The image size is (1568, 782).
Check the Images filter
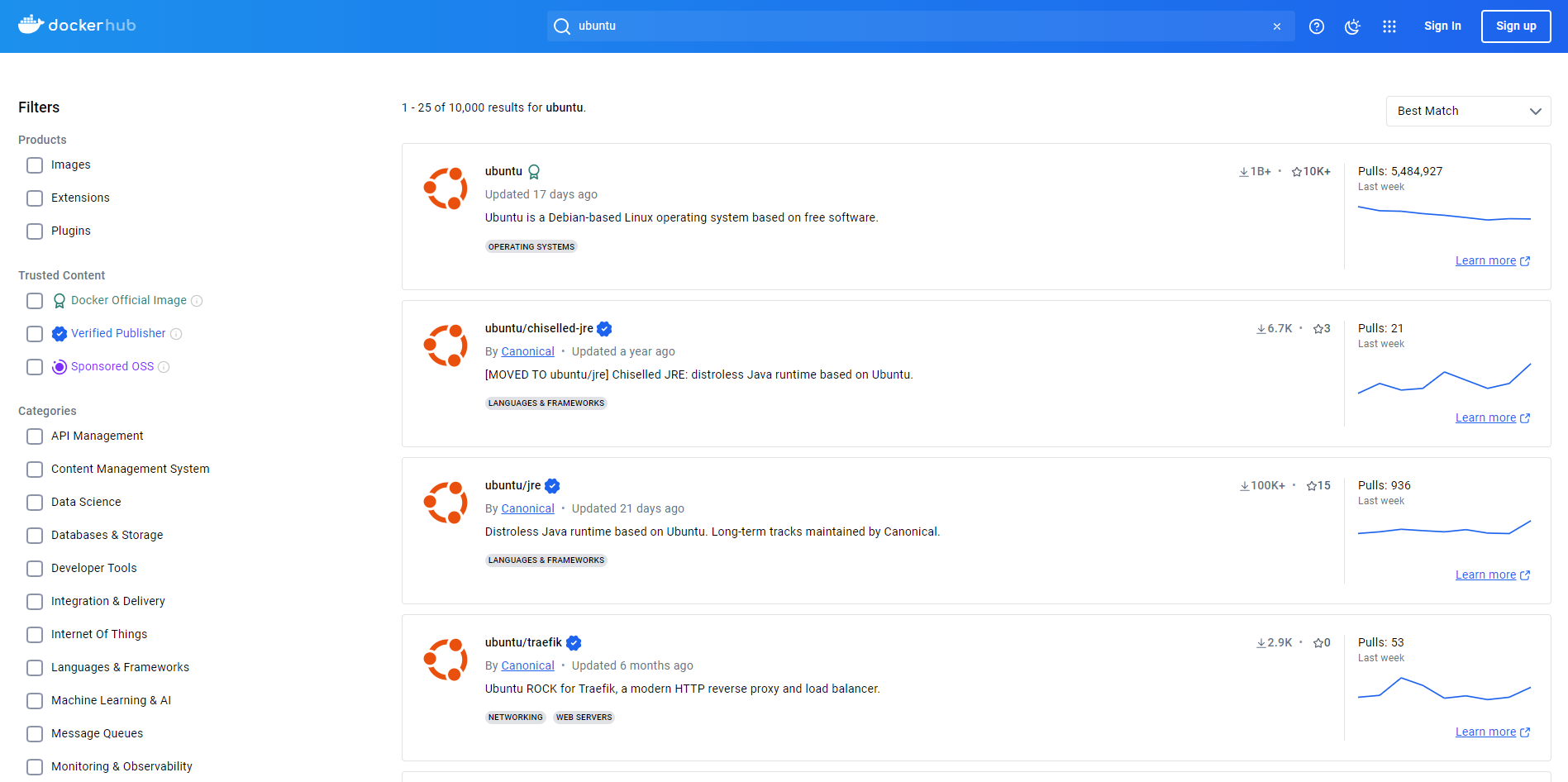[x=35, y=165]
